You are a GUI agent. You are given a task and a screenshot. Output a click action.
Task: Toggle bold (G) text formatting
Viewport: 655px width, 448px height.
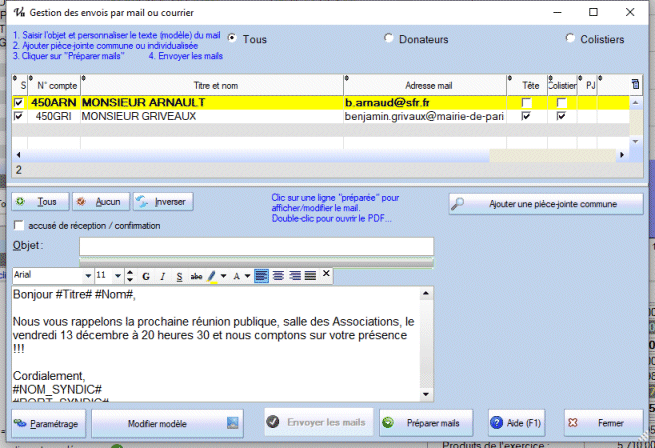(x=146, y=275)
